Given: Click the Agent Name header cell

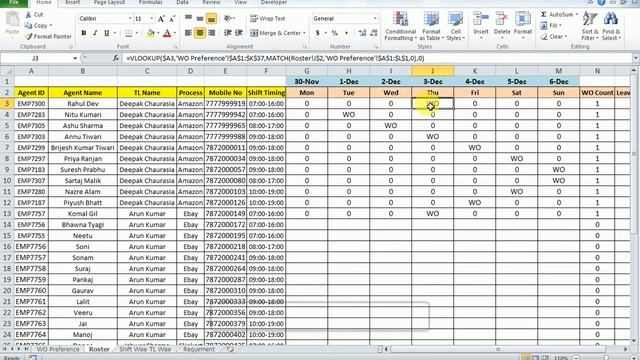Looking at the screenshot, I should point(82,93).
